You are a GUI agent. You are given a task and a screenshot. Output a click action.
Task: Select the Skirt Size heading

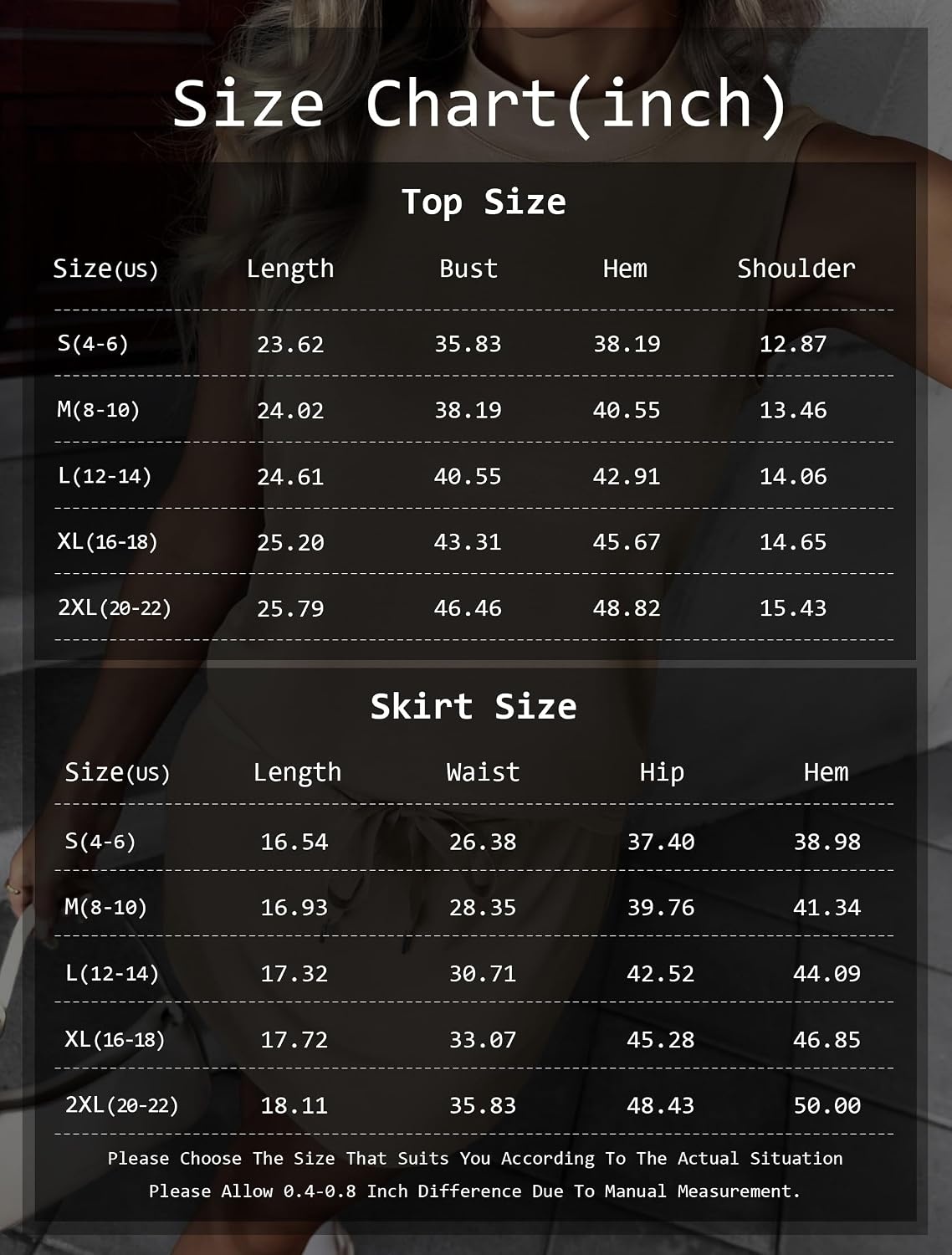(473, 706)
